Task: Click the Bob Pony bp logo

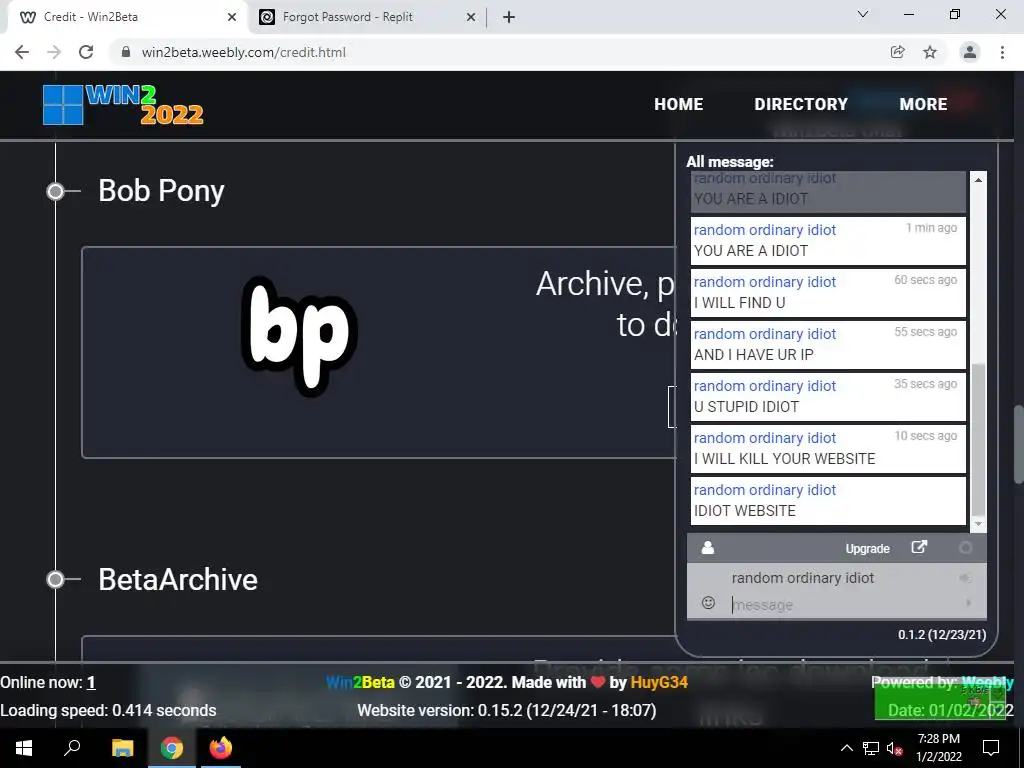Action: 300,335
